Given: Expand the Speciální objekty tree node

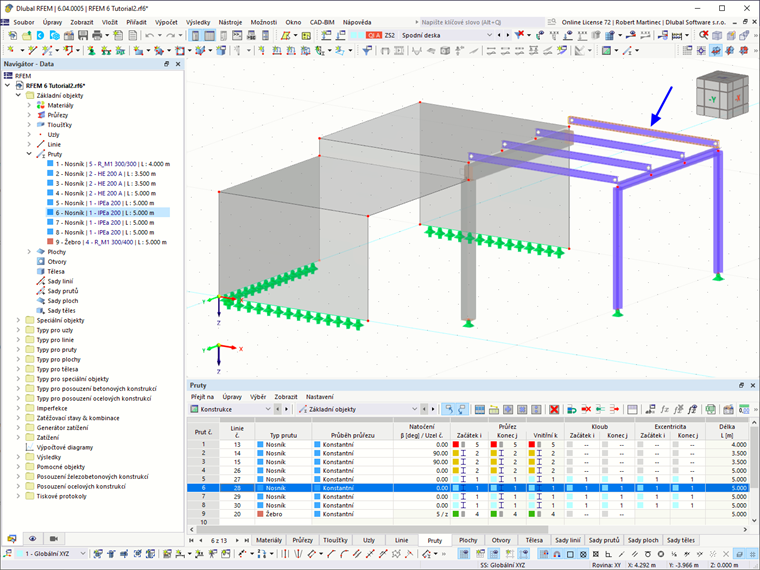Looking at the screenshot, I should [18, 320].
